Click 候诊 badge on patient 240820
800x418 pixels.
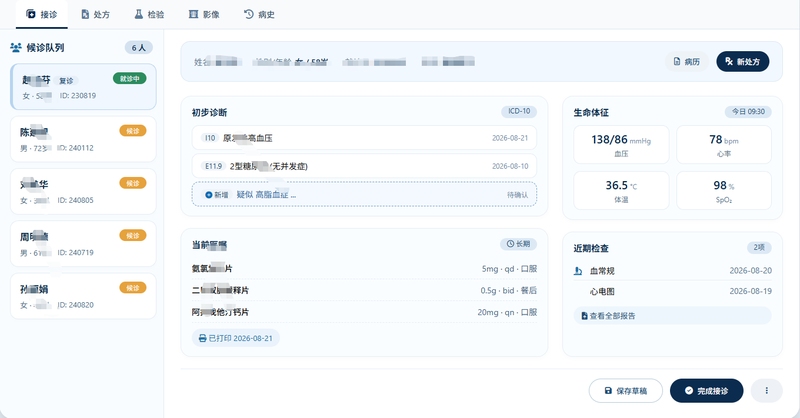[x=133, y=288]
